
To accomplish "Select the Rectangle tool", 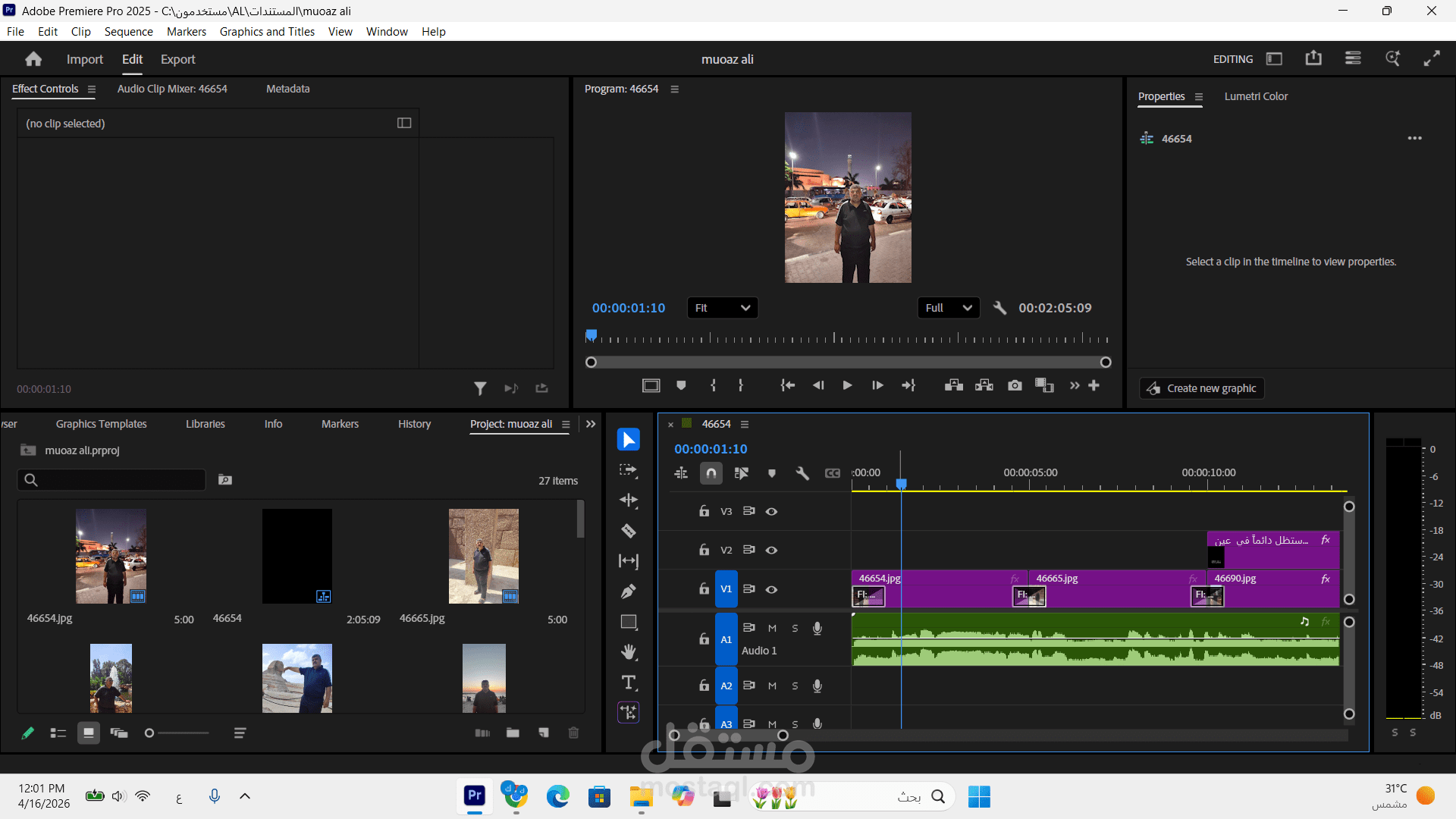I will point(629,622).
